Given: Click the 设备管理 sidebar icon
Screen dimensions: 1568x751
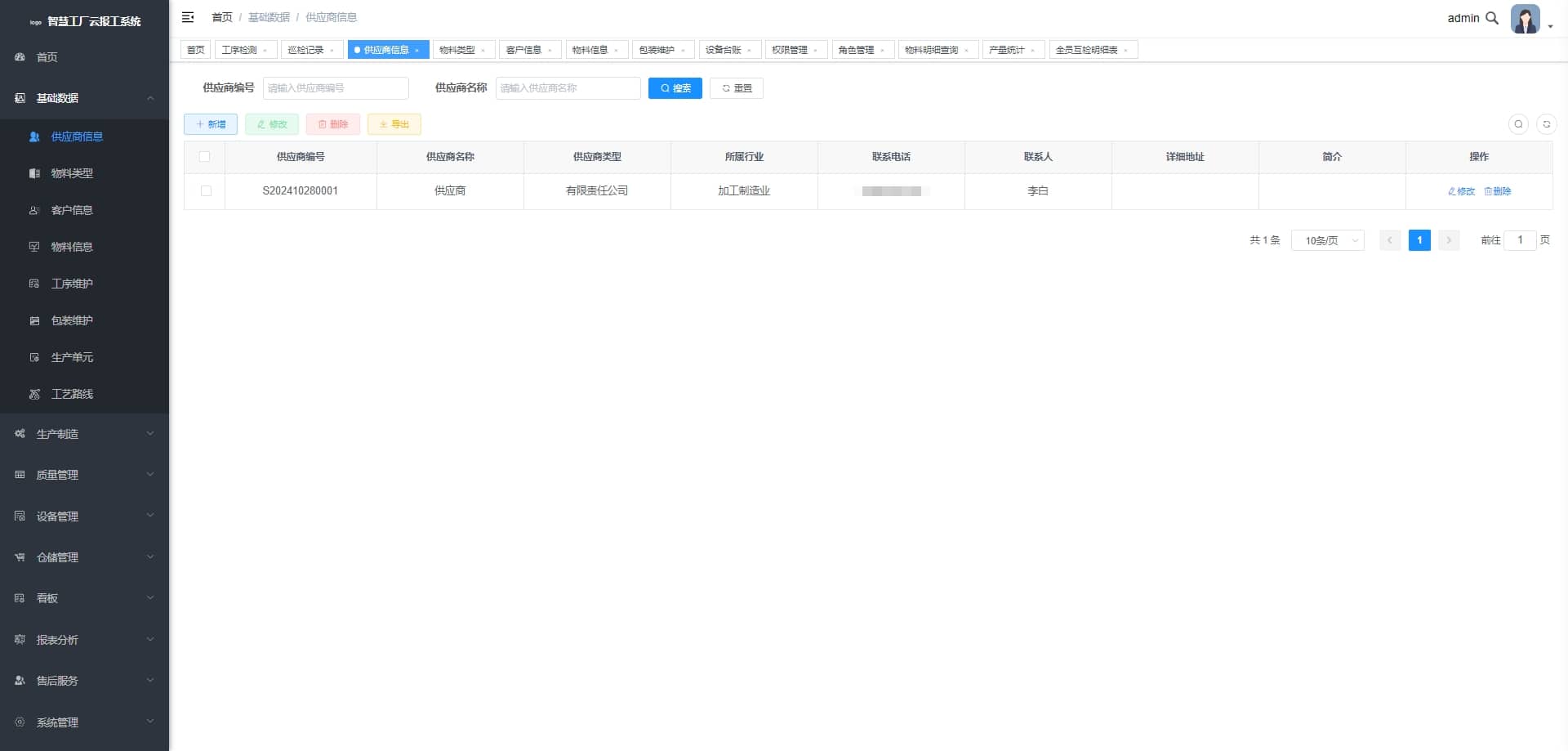Looking at the screenshot, I should tap(20, 516).
